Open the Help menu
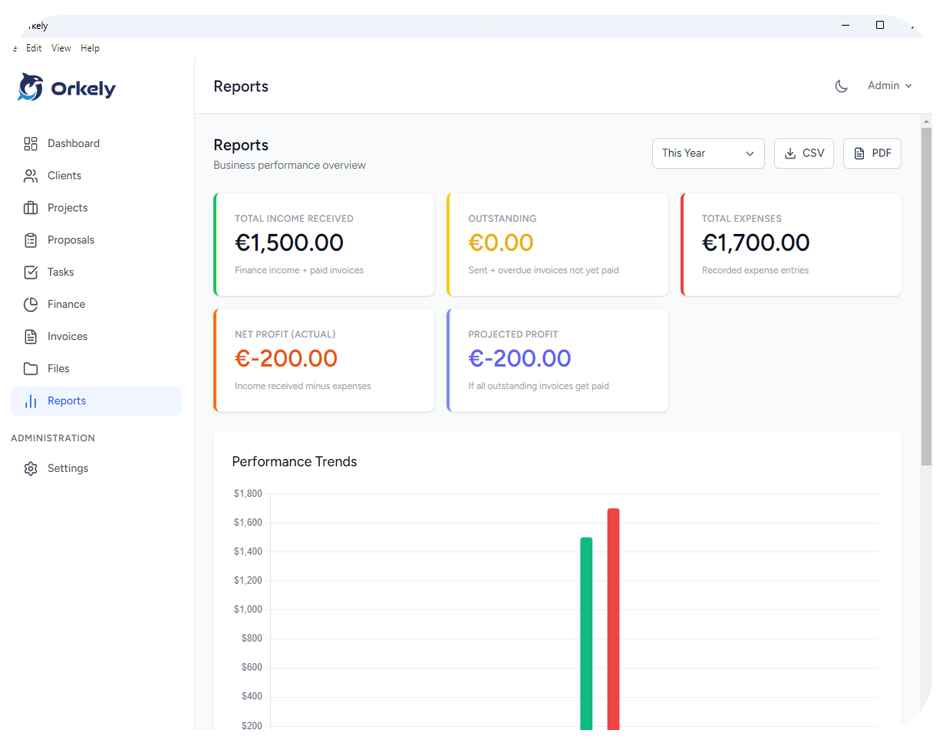 [90, 48]
